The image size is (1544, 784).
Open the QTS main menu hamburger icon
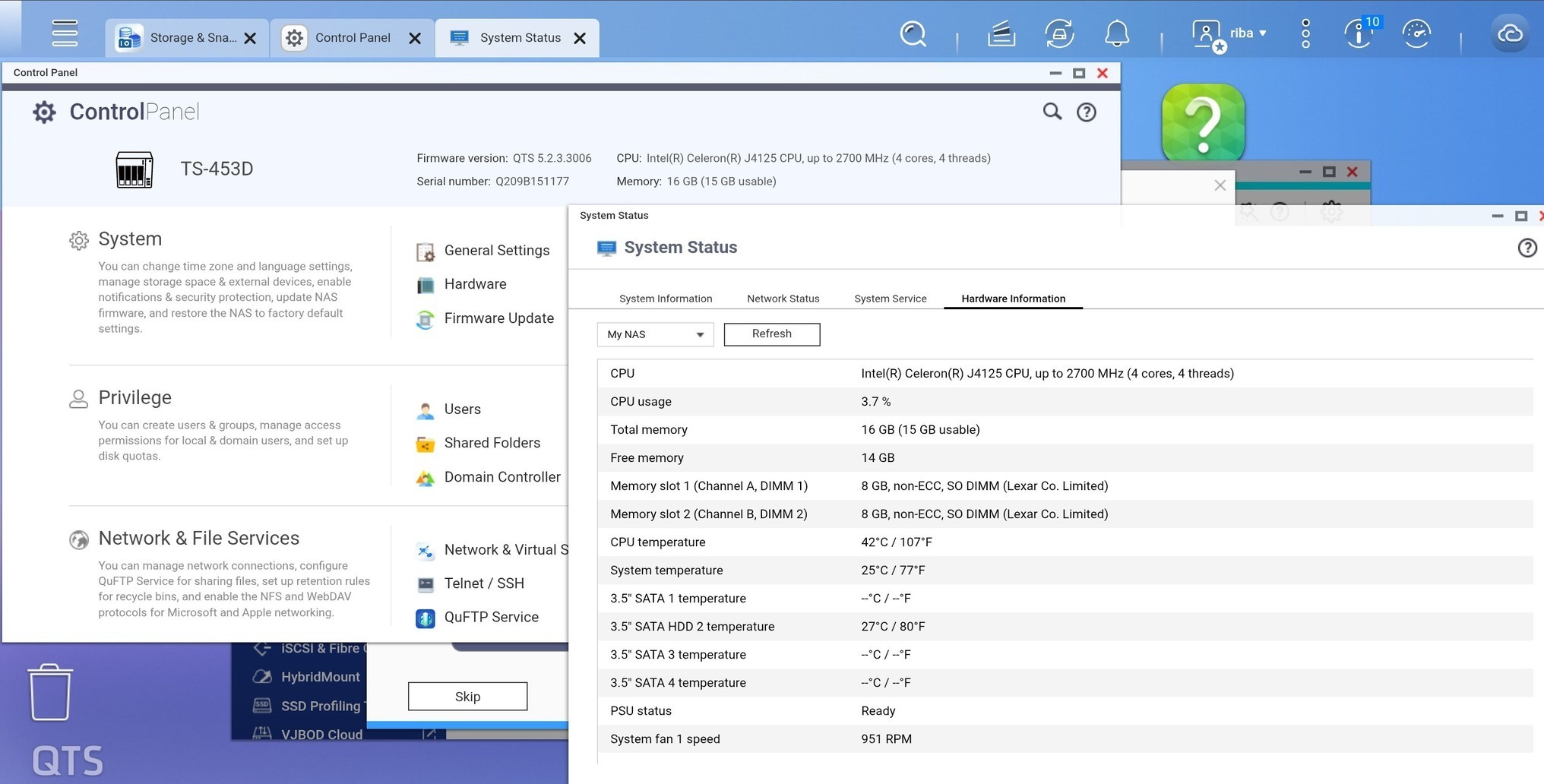click(x=65, y=33)
